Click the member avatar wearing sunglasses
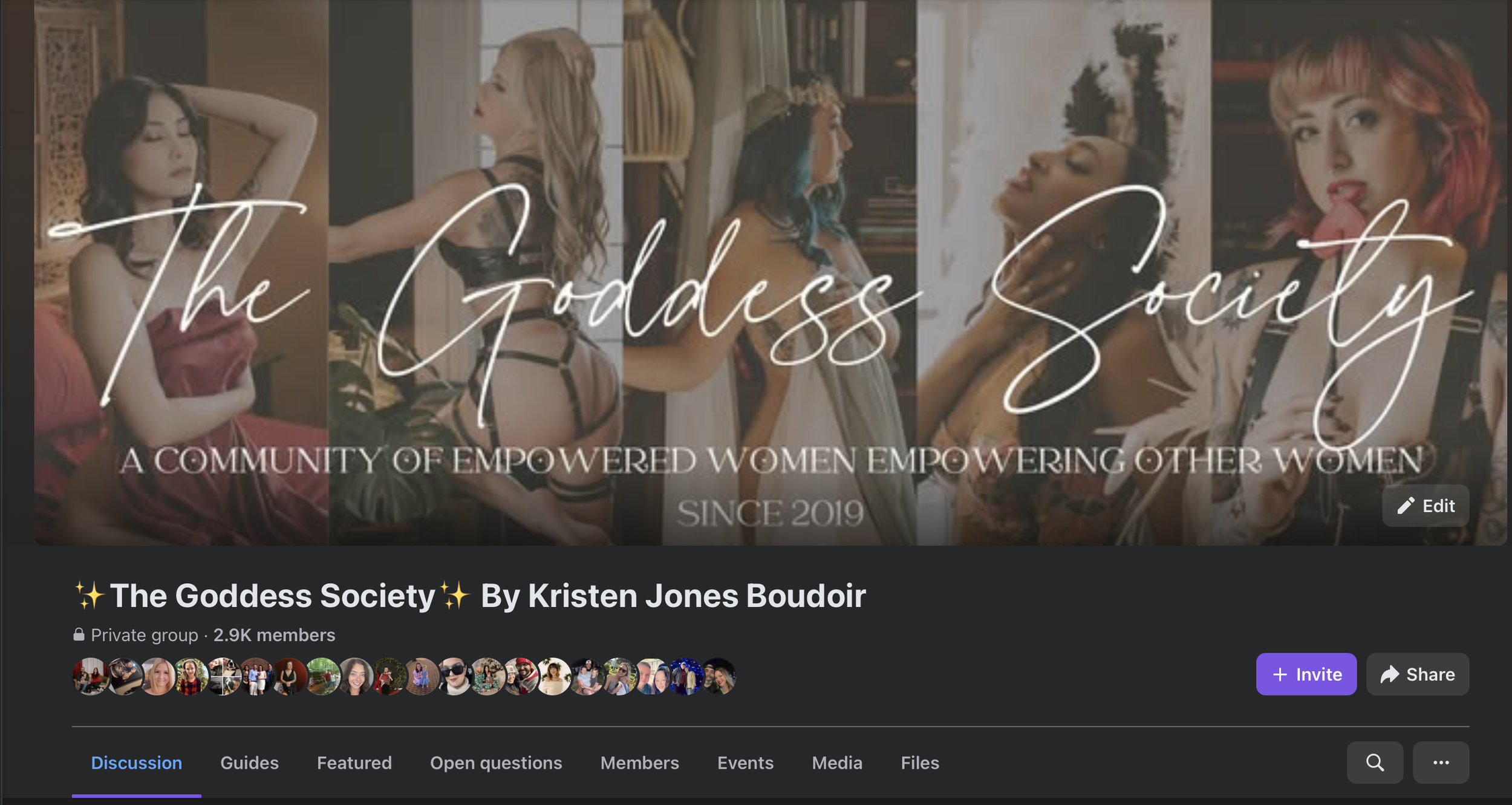The image size is (1512, 805). coord(454,676)
